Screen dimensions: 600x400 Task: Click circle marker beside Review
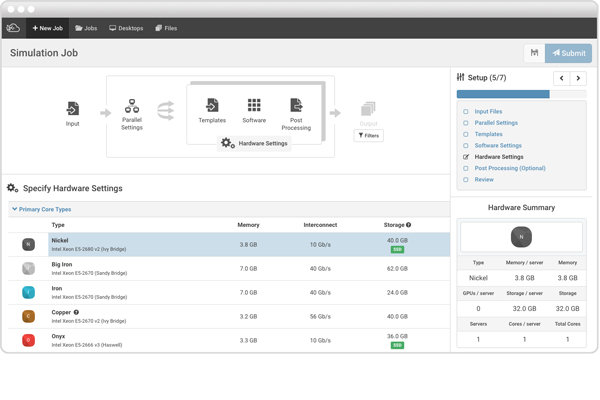coord(466,180)
